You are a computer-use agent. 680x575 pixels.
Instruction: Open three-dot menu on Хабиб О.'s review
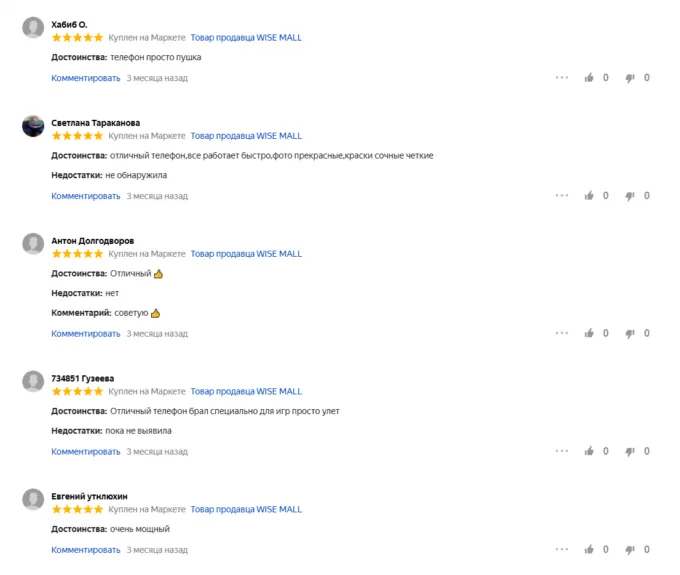pyautogui.click(x=561, y=78)
